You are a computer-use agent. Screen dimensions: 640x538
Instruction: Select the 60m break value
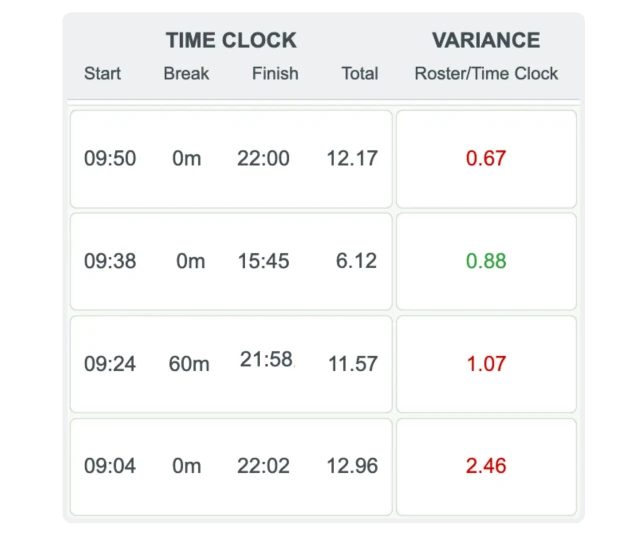189,364
